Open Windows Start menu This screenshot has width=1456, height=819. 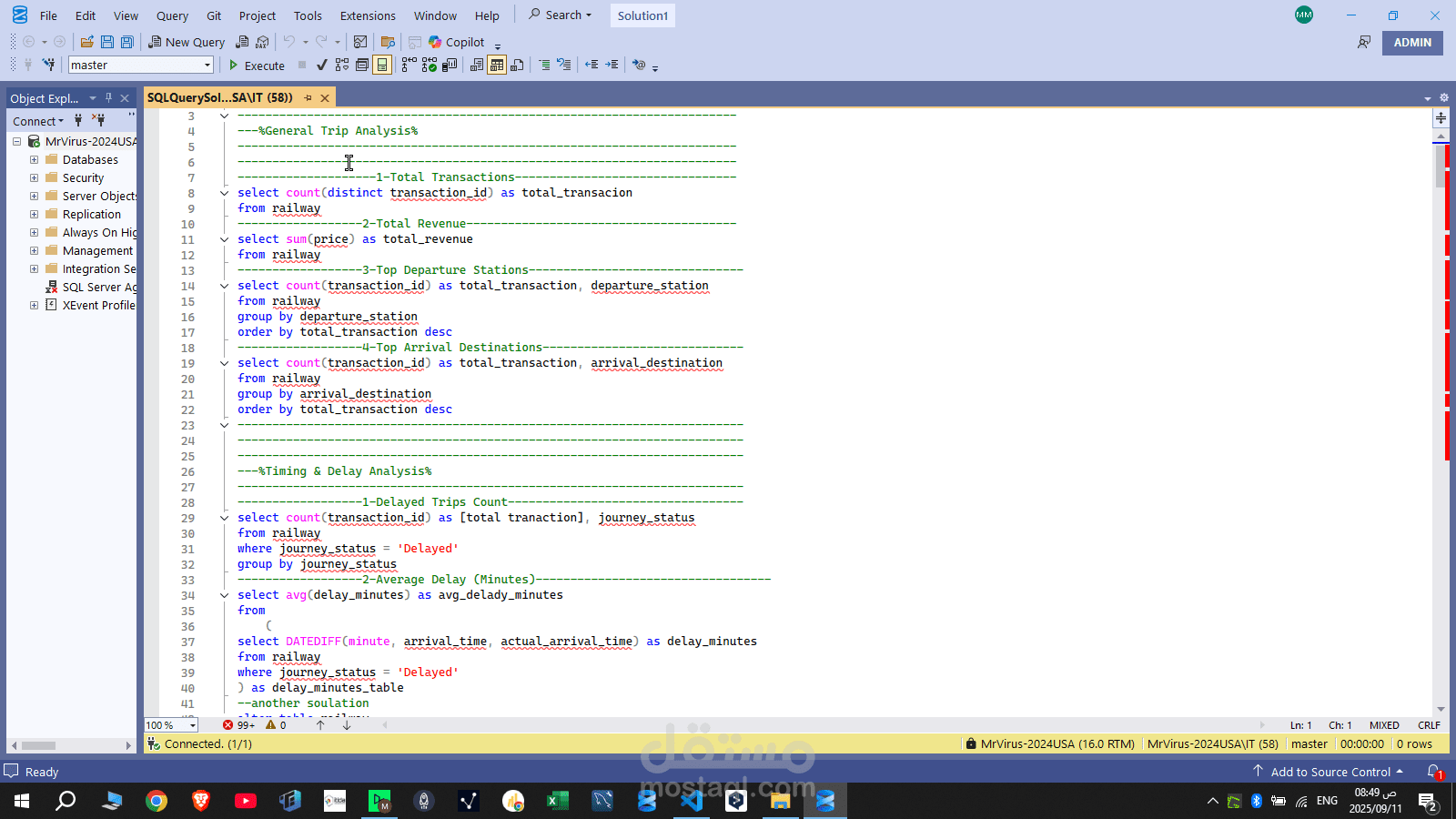(22, 801)
